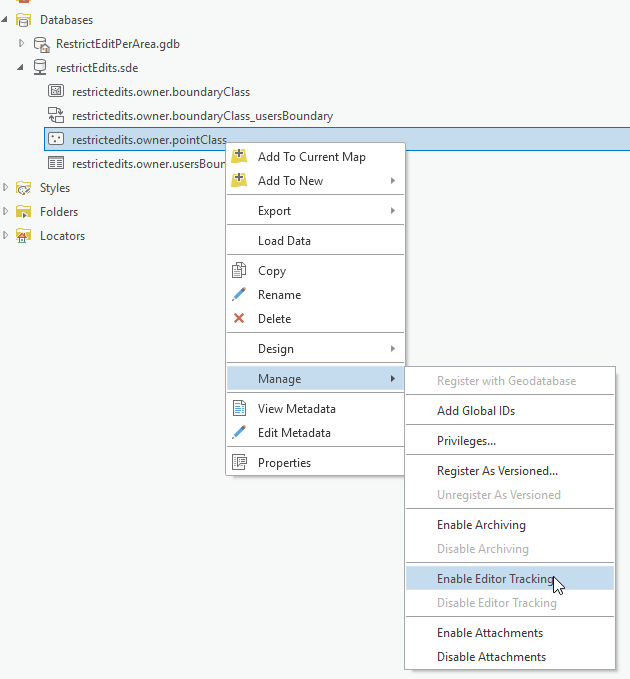Select the boundaryClass_usersBoundary relationship class item
Viewport: 630px width, 679px height.
pos(202,116)
